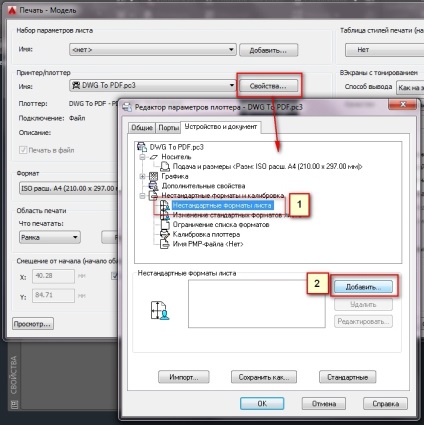Select the Носитель media icon in tree
The width and height of the screenshot is (424, 425).
tap(154, 157)
